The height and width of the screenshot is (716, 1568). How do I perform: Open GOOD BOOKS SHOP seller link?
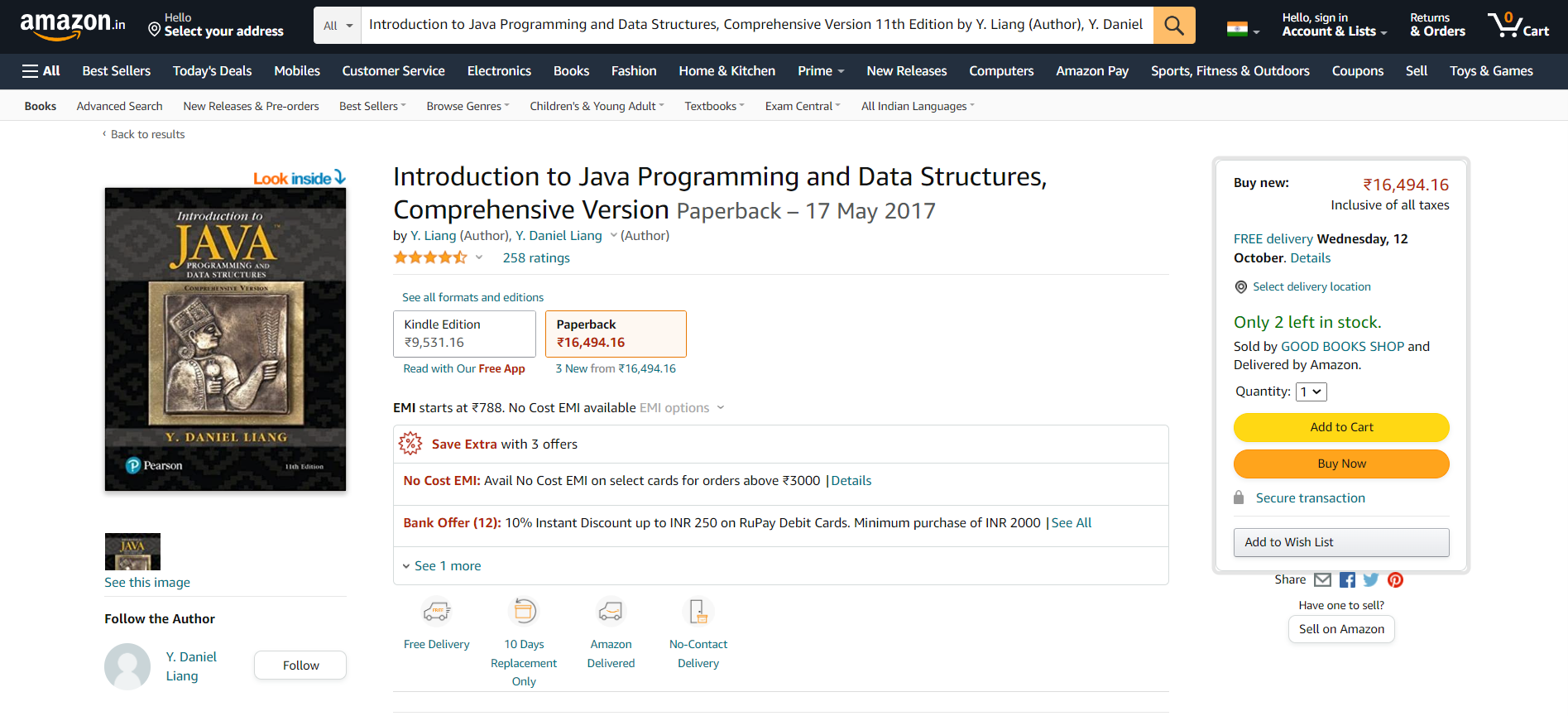(x=1342, y=347)
